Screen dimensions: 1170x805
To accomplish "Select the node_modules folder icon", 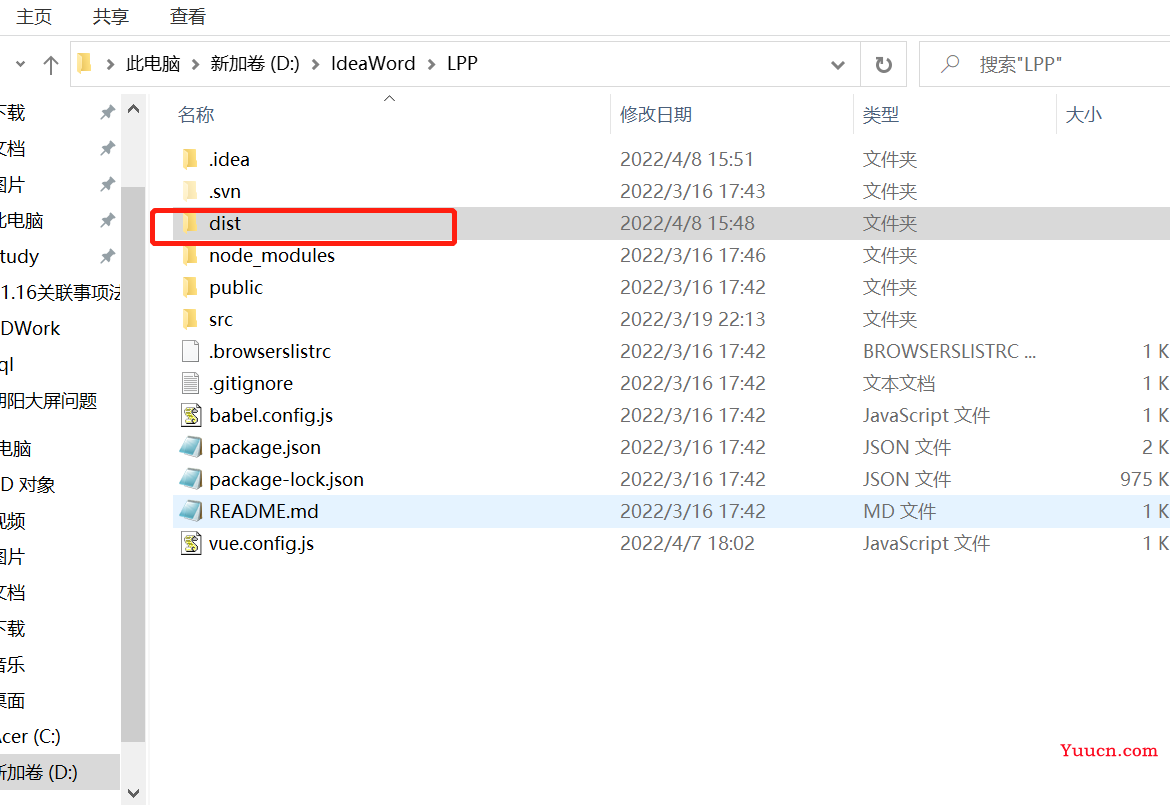I will click(x=190, y=255).
